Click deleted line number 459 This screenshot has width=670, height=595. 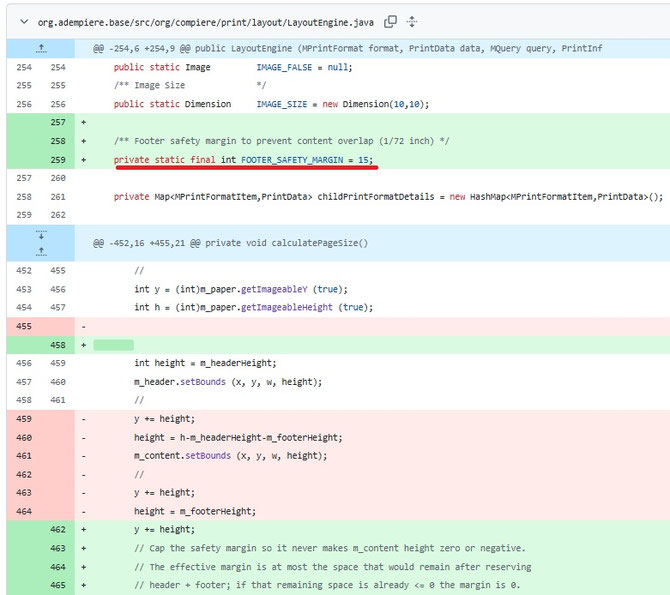pyautogui.click(x=24, y=418)
